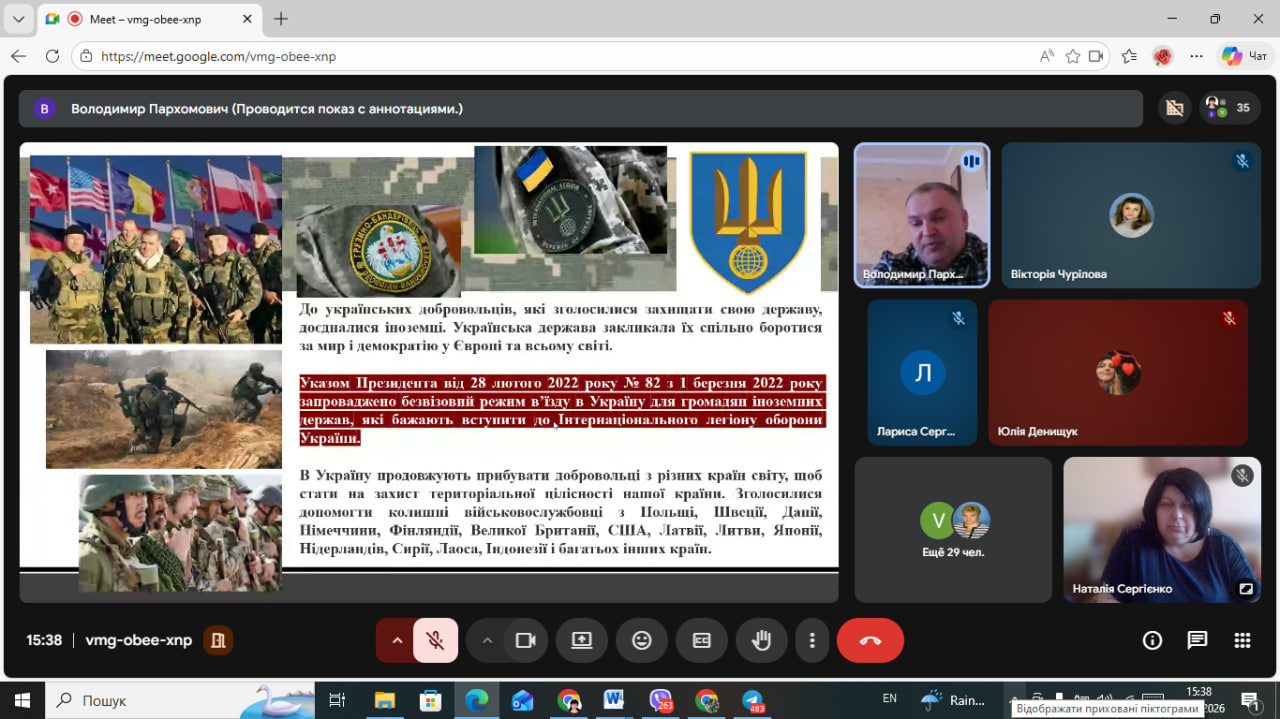The image size is (1280, 719).
Task: Open the chat with everyone panel
Action: (x=1197, y=641)
